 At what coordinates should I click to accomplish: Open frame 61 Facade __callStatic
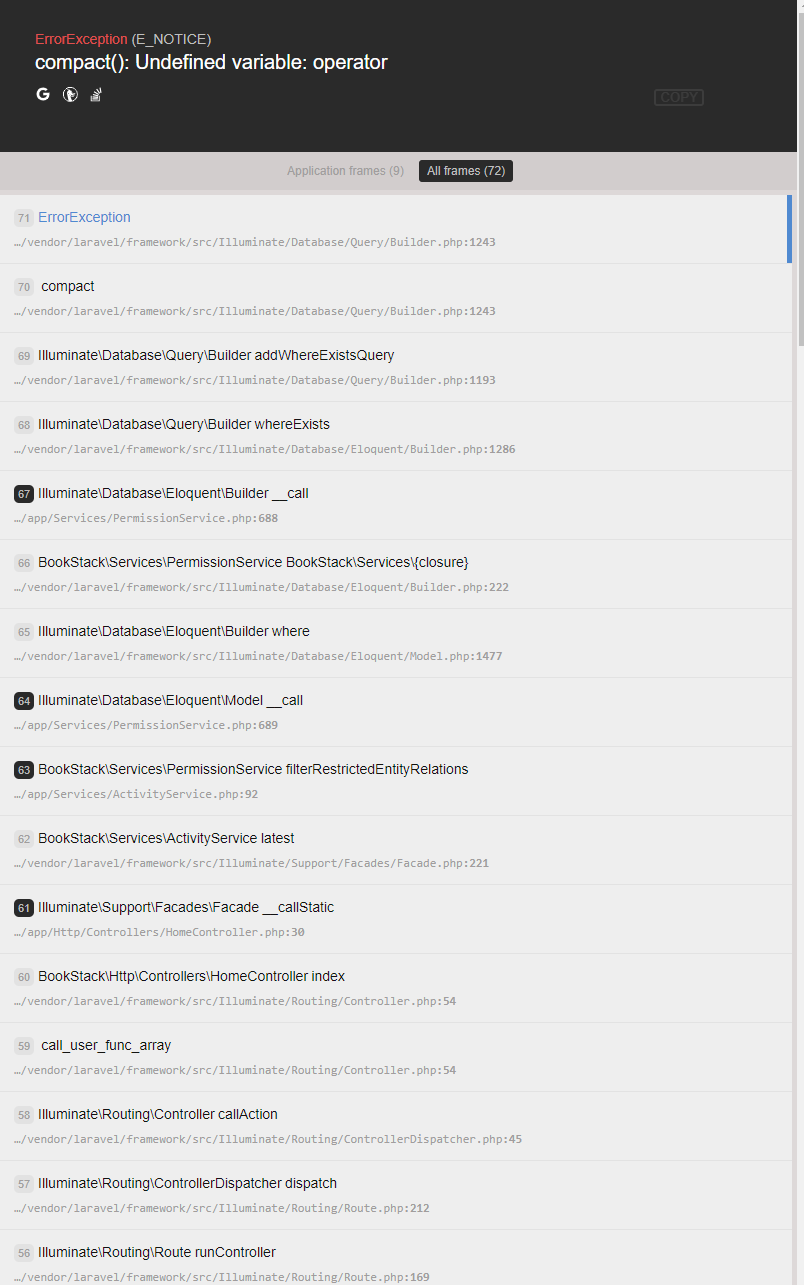(396, 919)
